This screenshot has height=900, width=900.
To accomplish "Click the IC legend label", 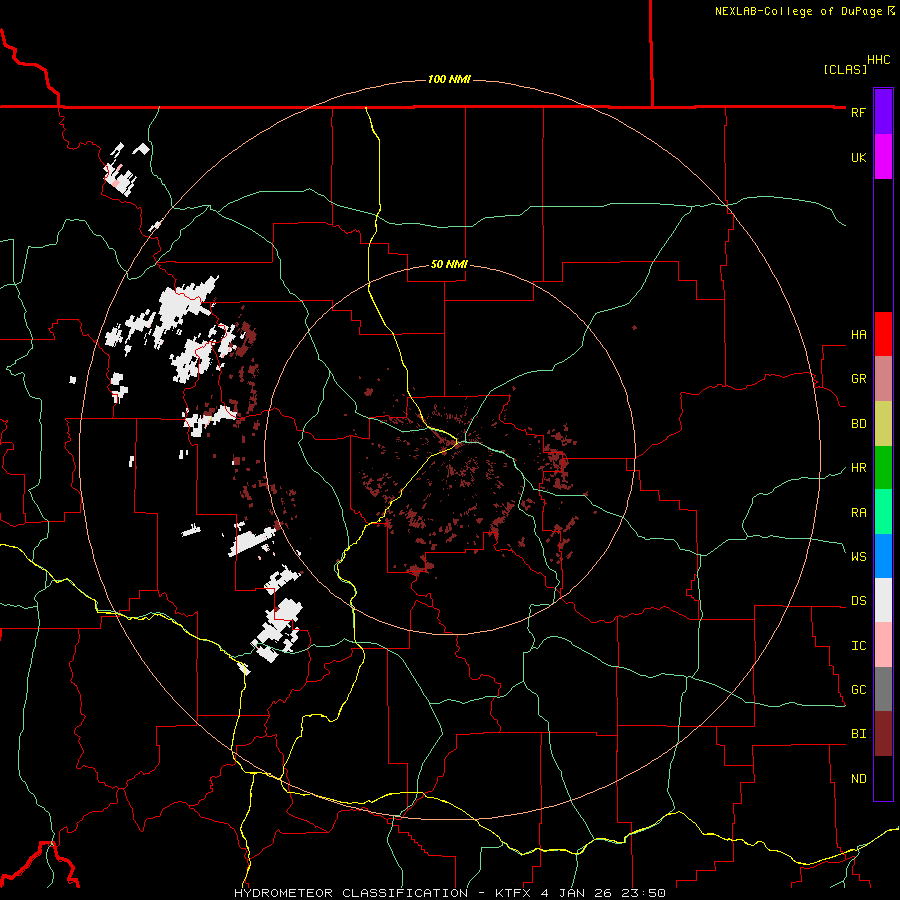I will tap(858, 646).
